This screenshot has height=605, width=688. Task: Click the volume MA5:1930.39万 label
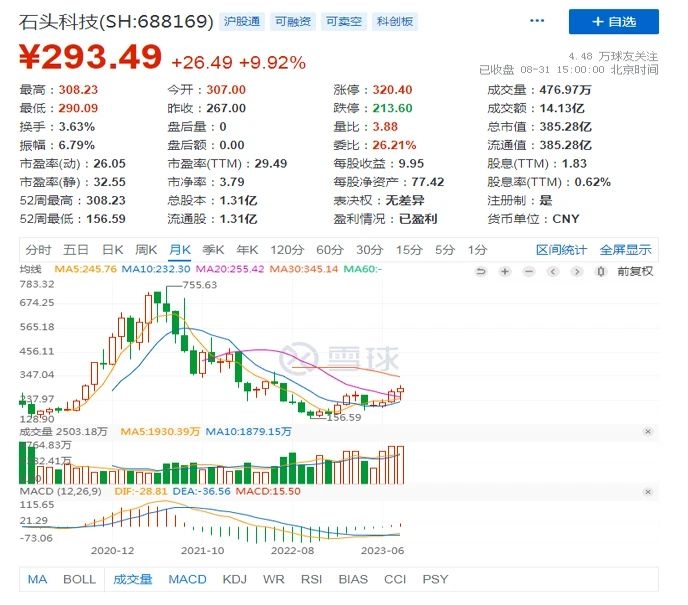160,432
